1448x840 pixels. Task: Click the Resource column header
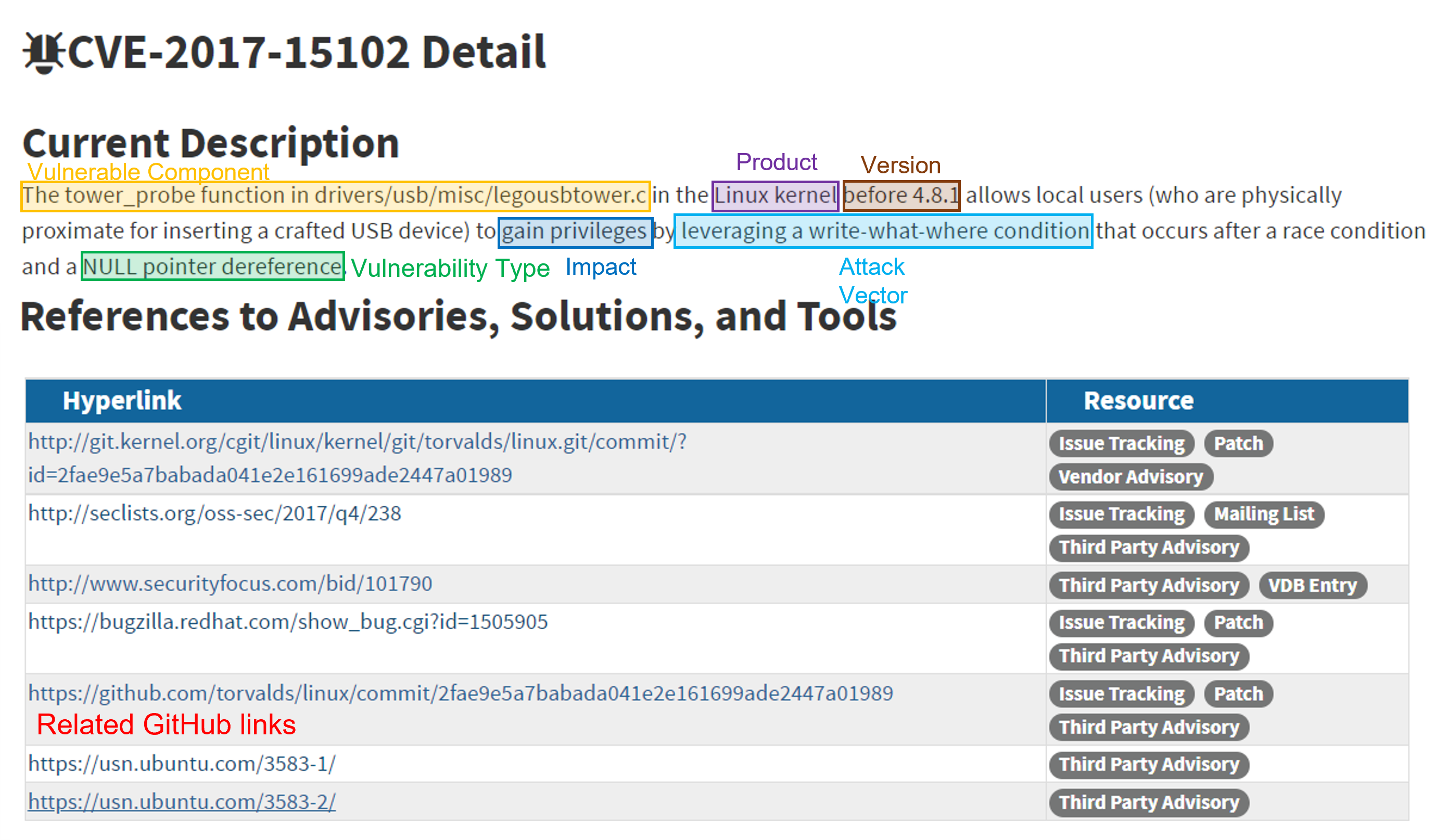pos(1227,401)
